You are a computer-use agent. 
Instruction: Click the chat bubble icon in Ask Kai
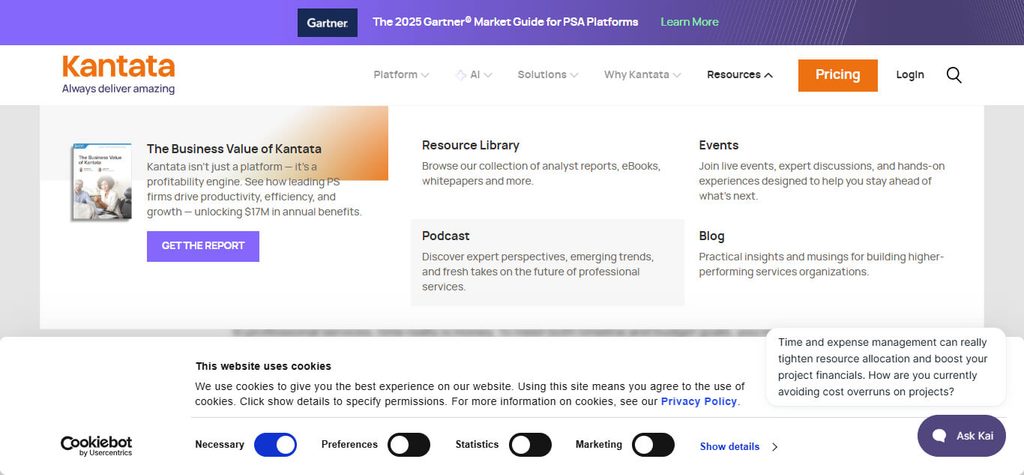940,436
